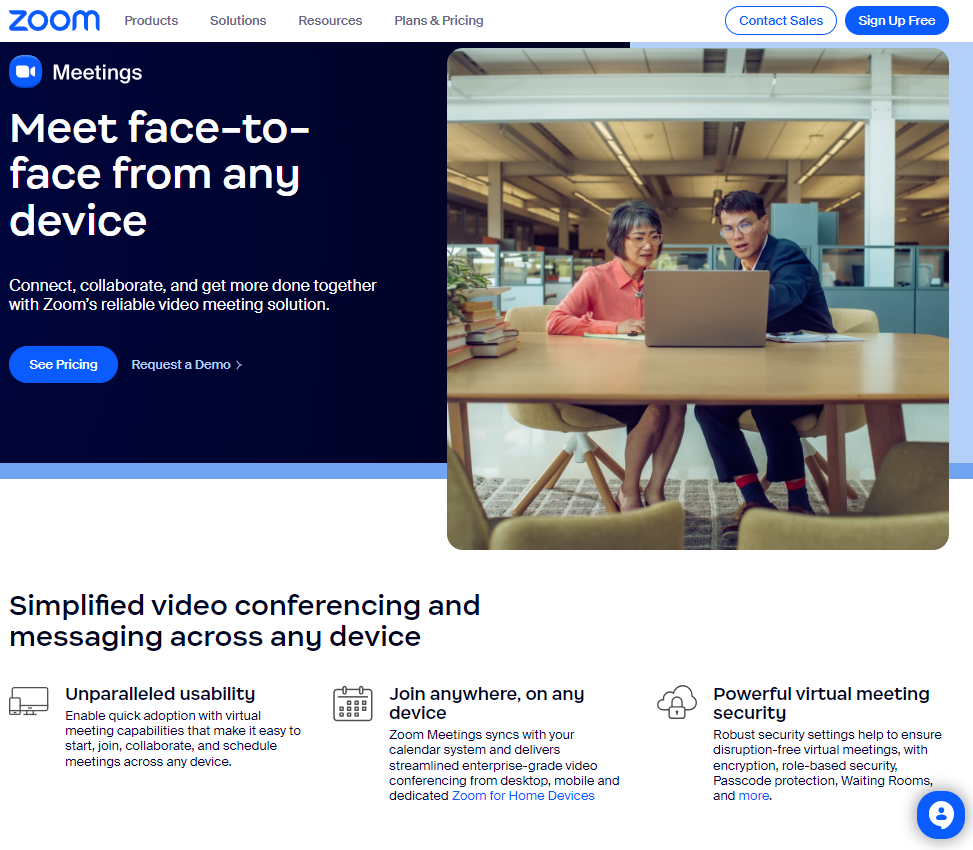Click the hero photo of people collaborating
Screen dimensions: 973x850
click(697, 298)
